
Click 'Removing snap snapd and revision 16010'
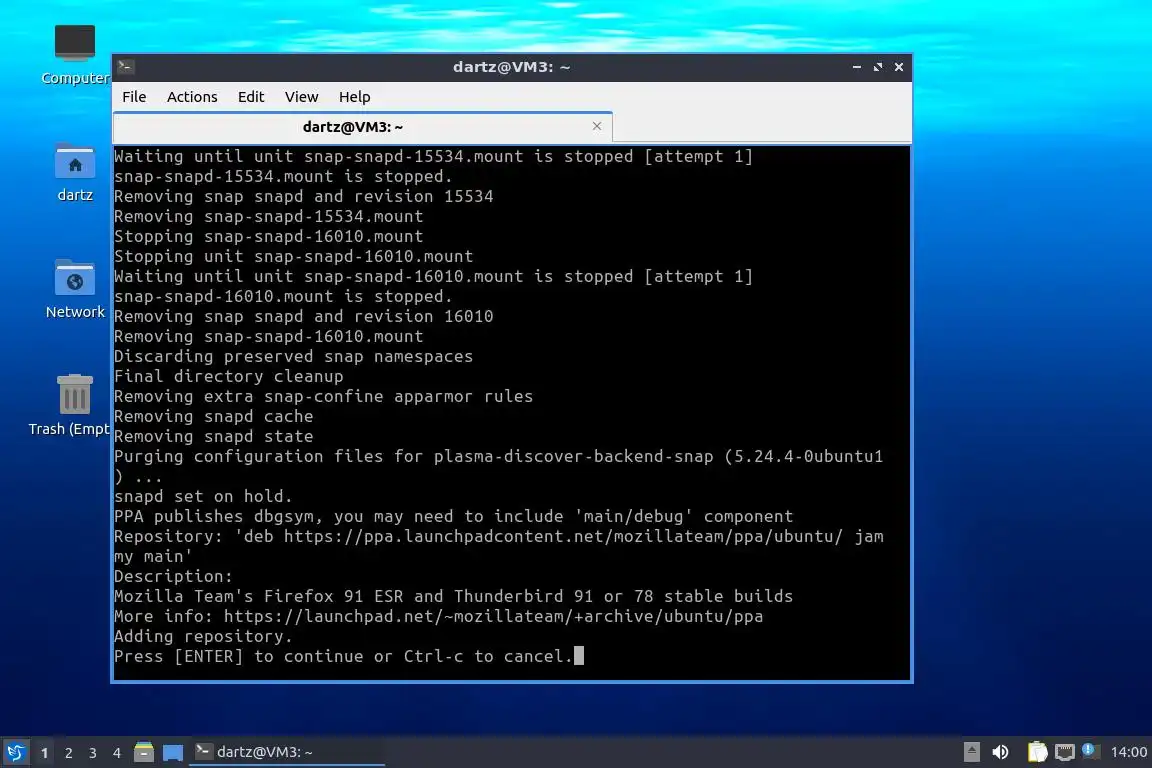[x=303, y=316]
